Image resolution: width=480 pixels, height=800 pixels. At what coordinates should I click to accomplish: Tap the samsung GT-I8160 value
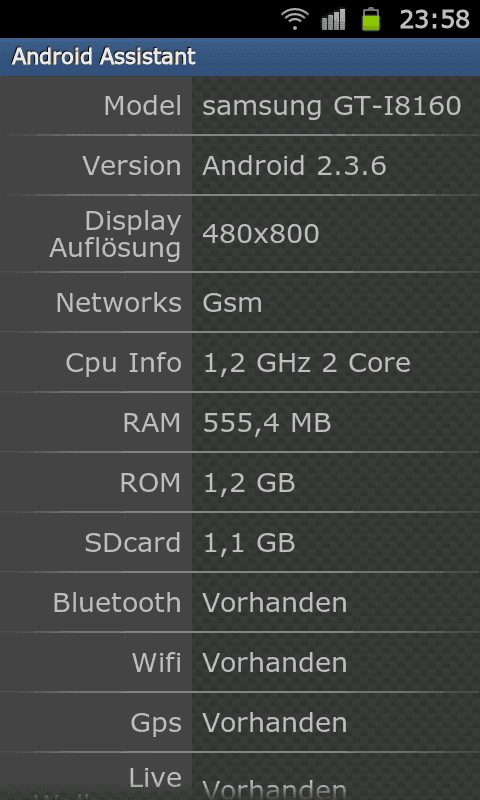(x=332, y=106)
